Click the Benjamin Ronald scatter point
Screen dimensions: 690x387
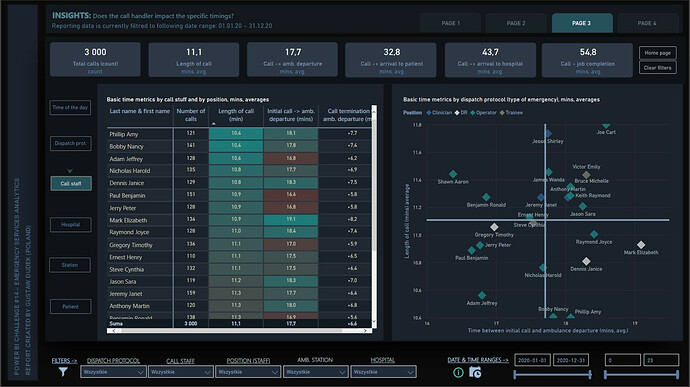486,197
